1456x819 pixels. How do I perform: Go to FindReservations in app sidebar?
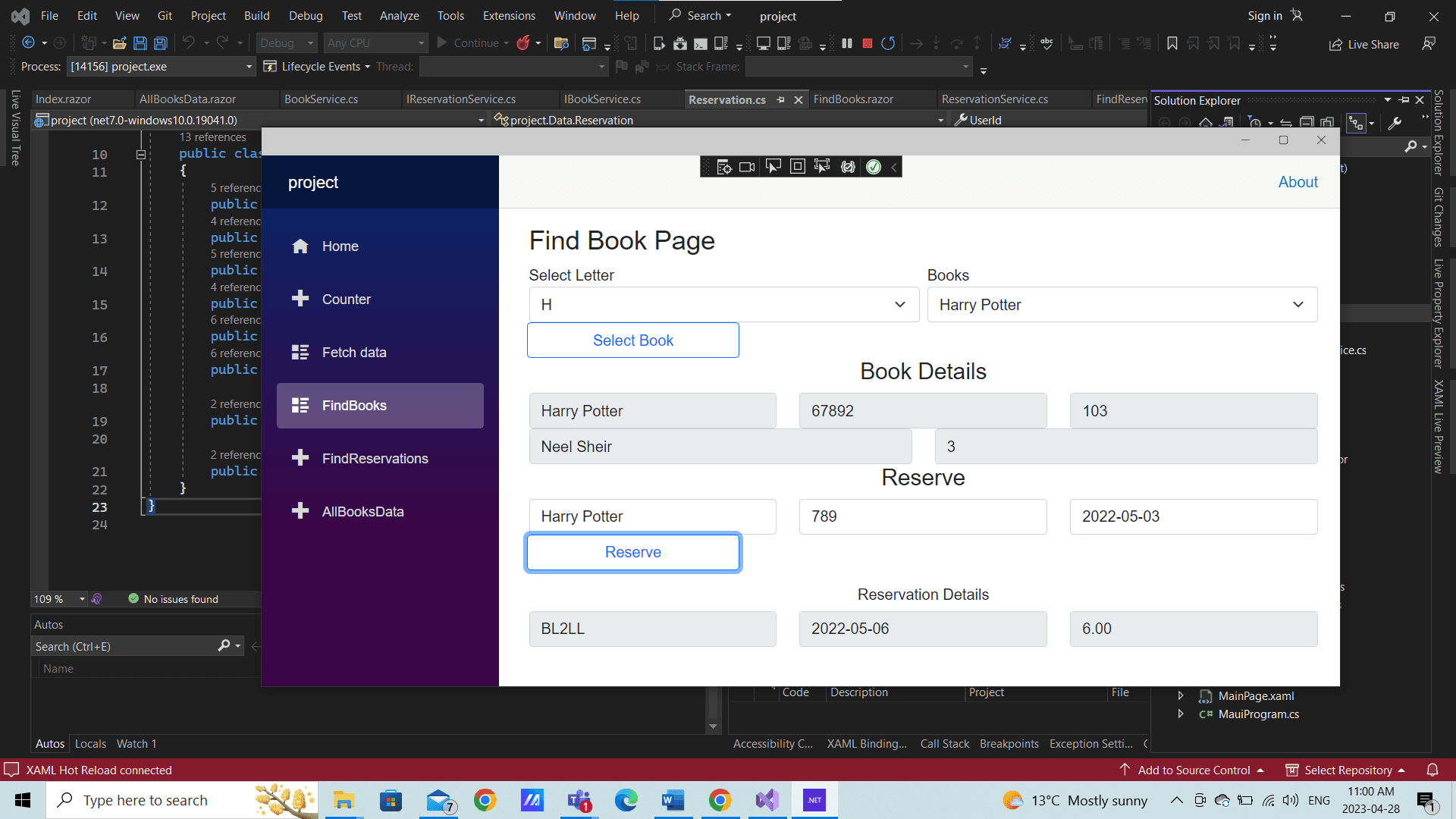[380, 458]
